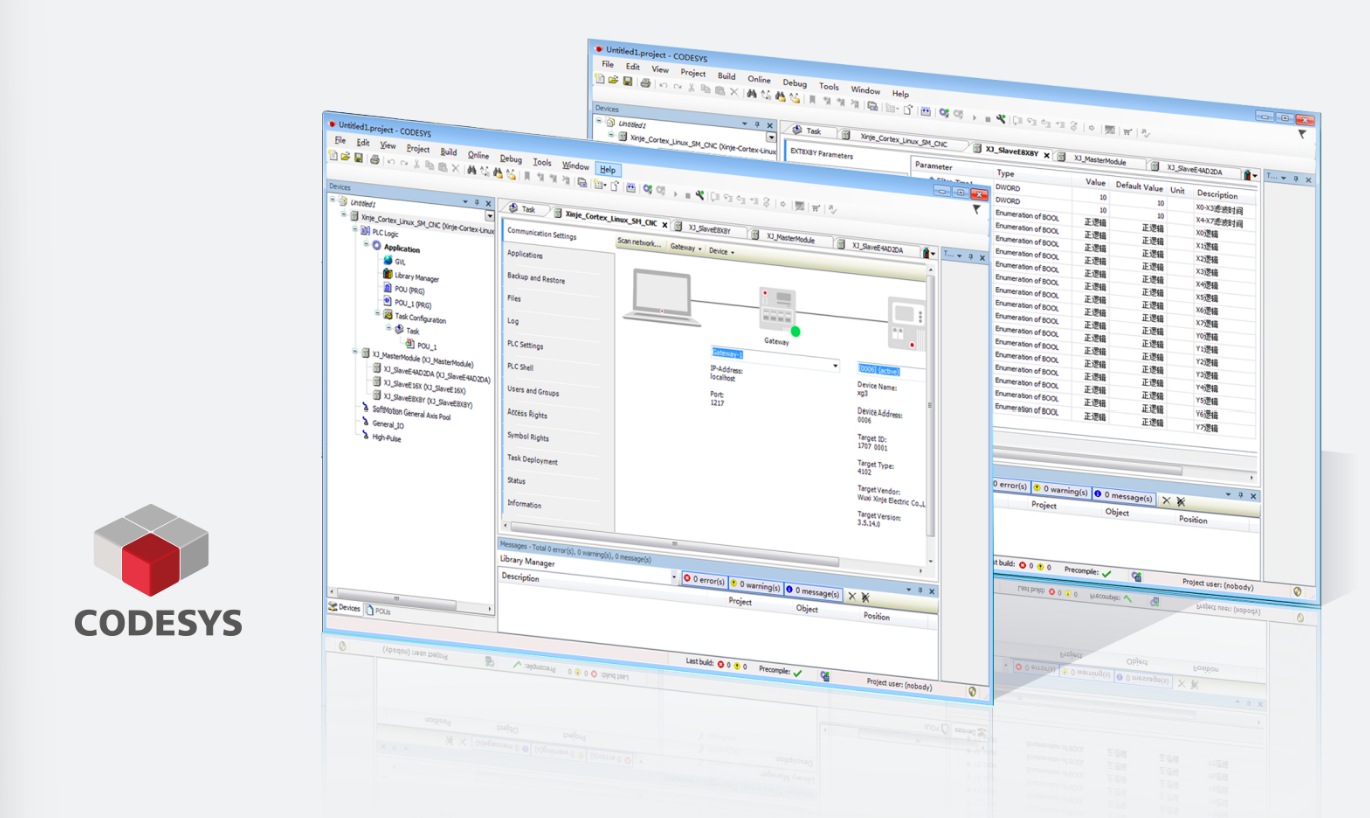
Task: Click security shield icon in front window status bar
Action: (x=972, y=690)
